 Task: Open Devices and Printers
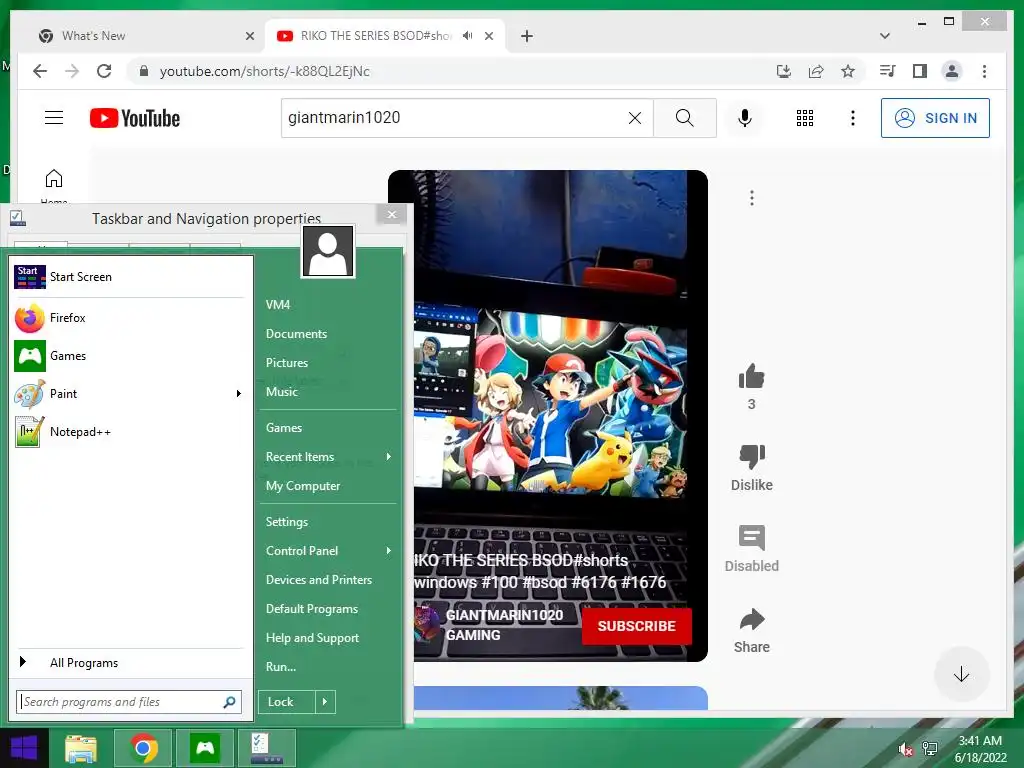[x=319, y=580]
